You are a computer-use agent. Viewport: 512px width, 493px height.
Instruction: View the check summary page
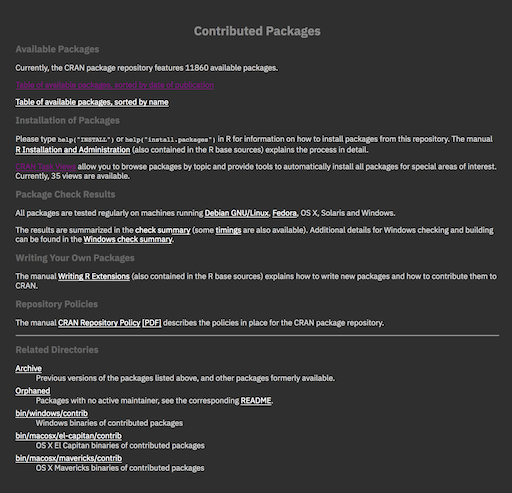163,230
